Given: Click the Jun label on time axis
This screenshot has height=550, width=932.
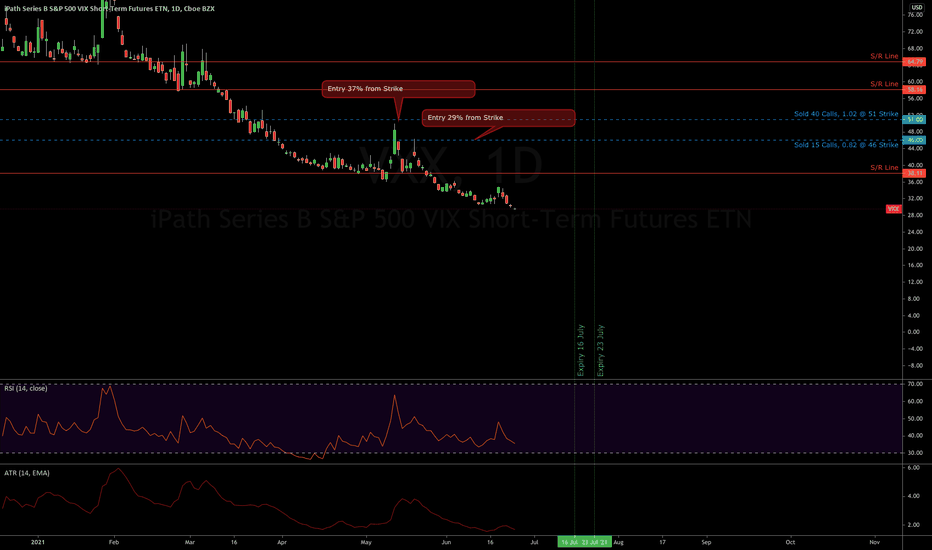Looking at the screenshot, I should pyautogui.click(x=446, y=542).
